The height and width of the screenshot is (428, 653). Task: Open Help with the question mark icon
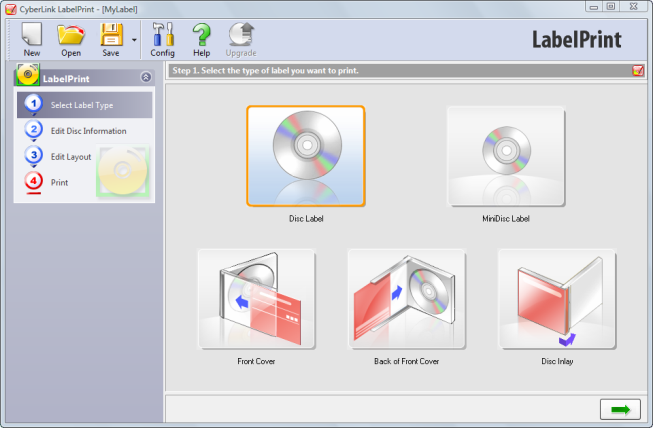tap(202, 40)
